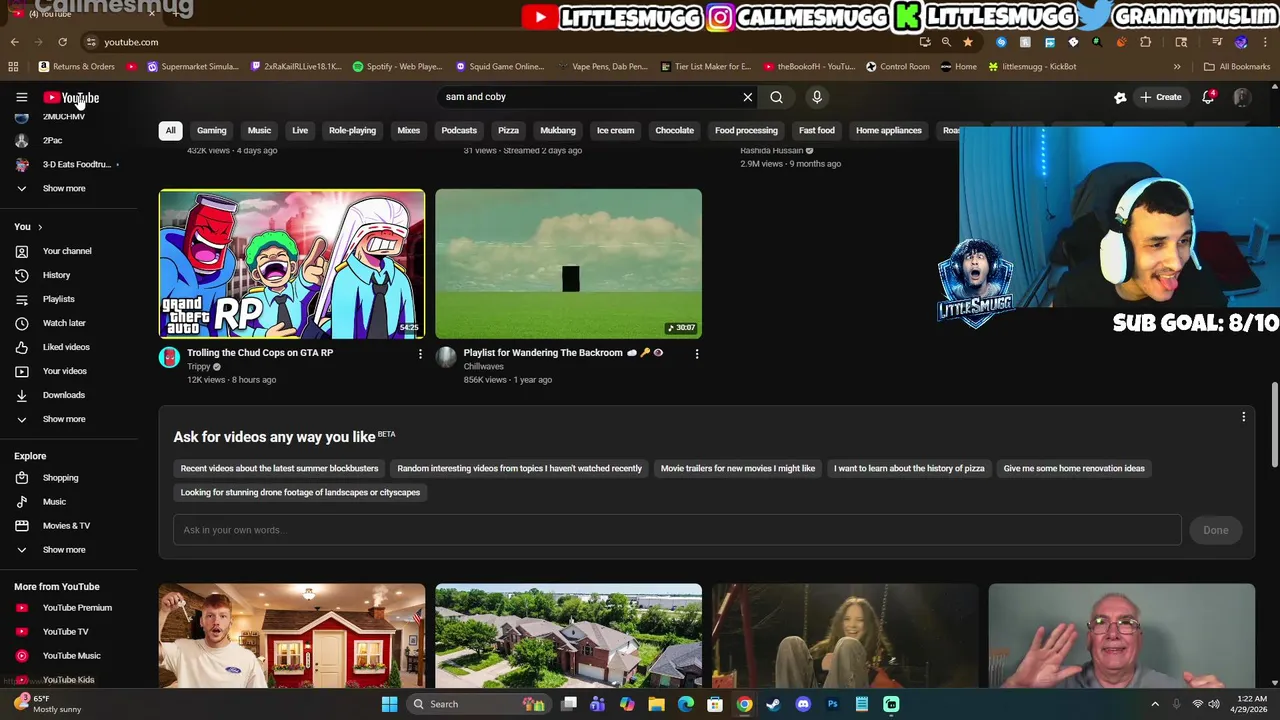Screen dimensions: 1280x720
Task: Open options for Wandering The Backroom video
Action: 697,354
